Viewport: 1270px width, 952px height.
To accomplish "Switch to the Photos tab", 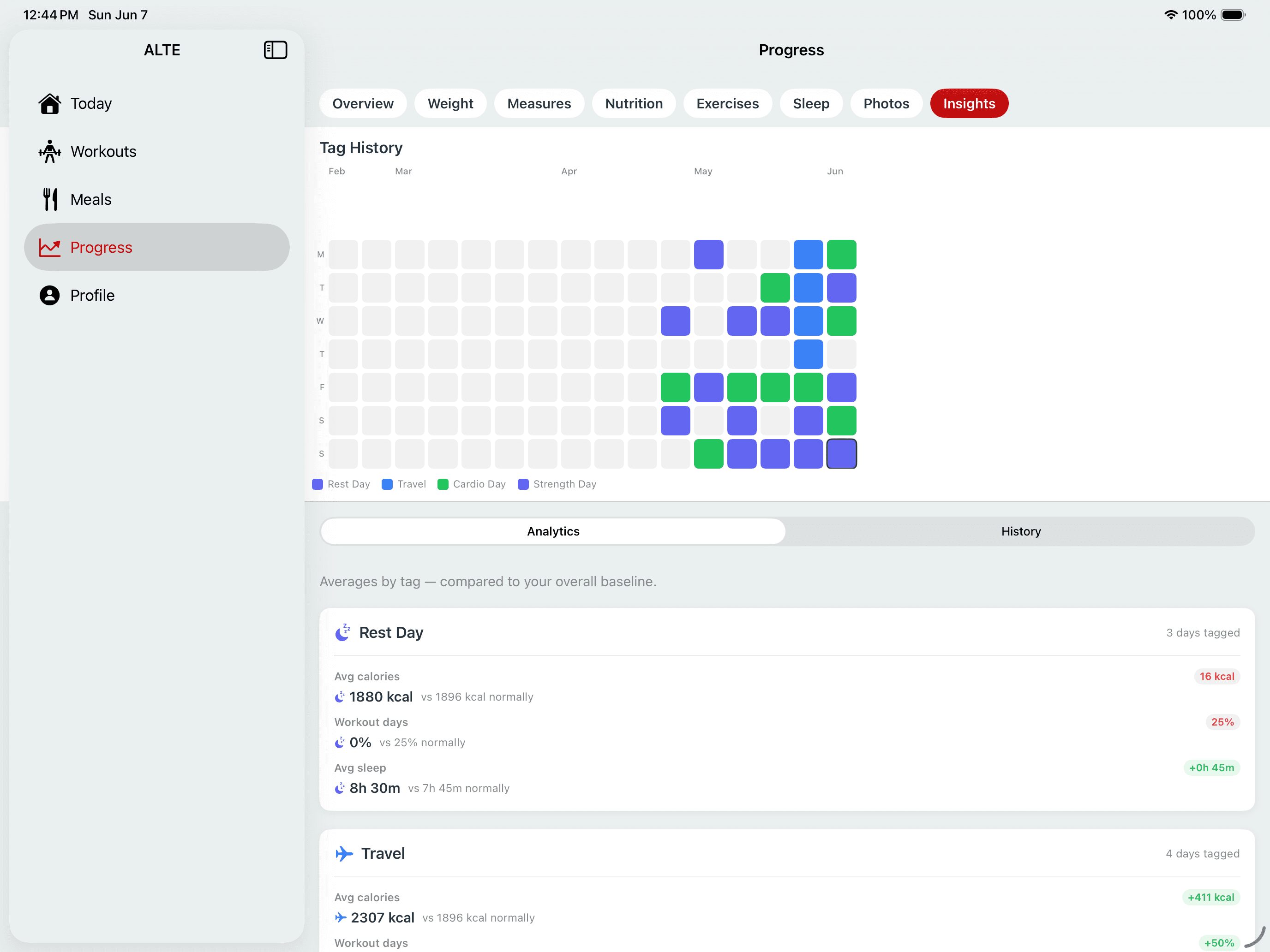I will (x=886, y=103).
